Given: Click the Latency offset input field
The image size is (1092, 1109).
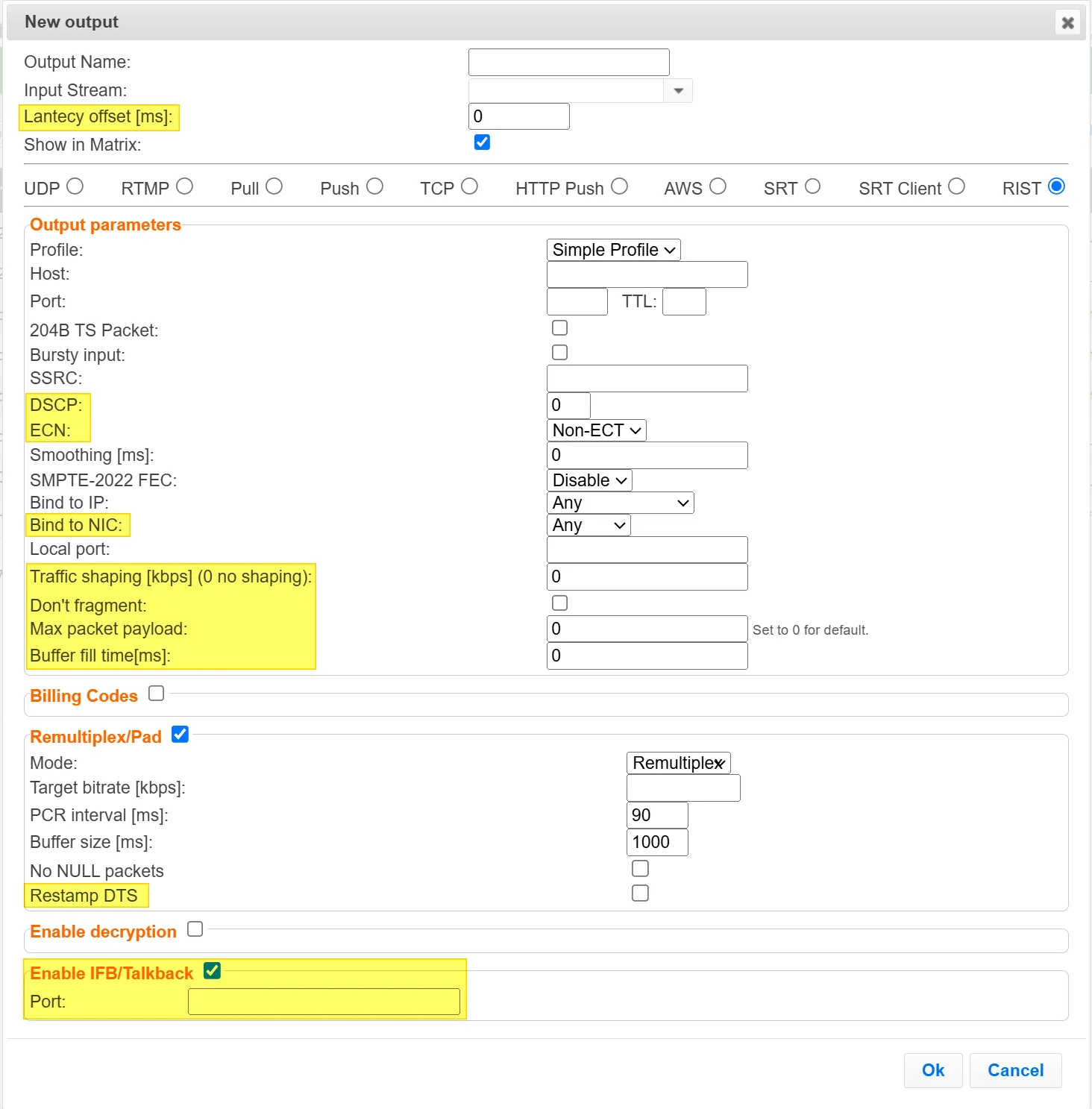Looking at the screenshot, I should 518,116.
